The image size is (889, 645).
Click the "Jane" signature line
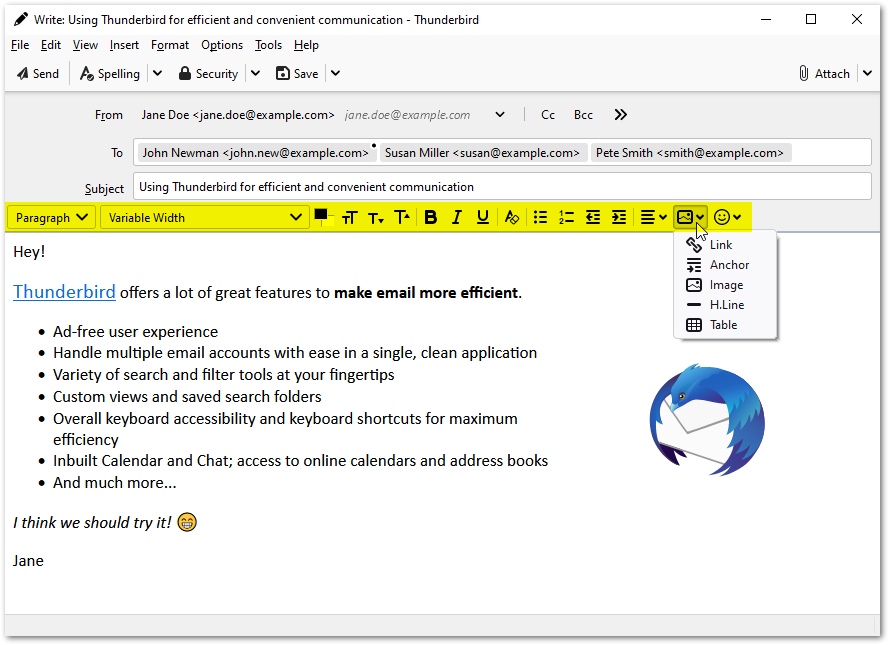28,561
